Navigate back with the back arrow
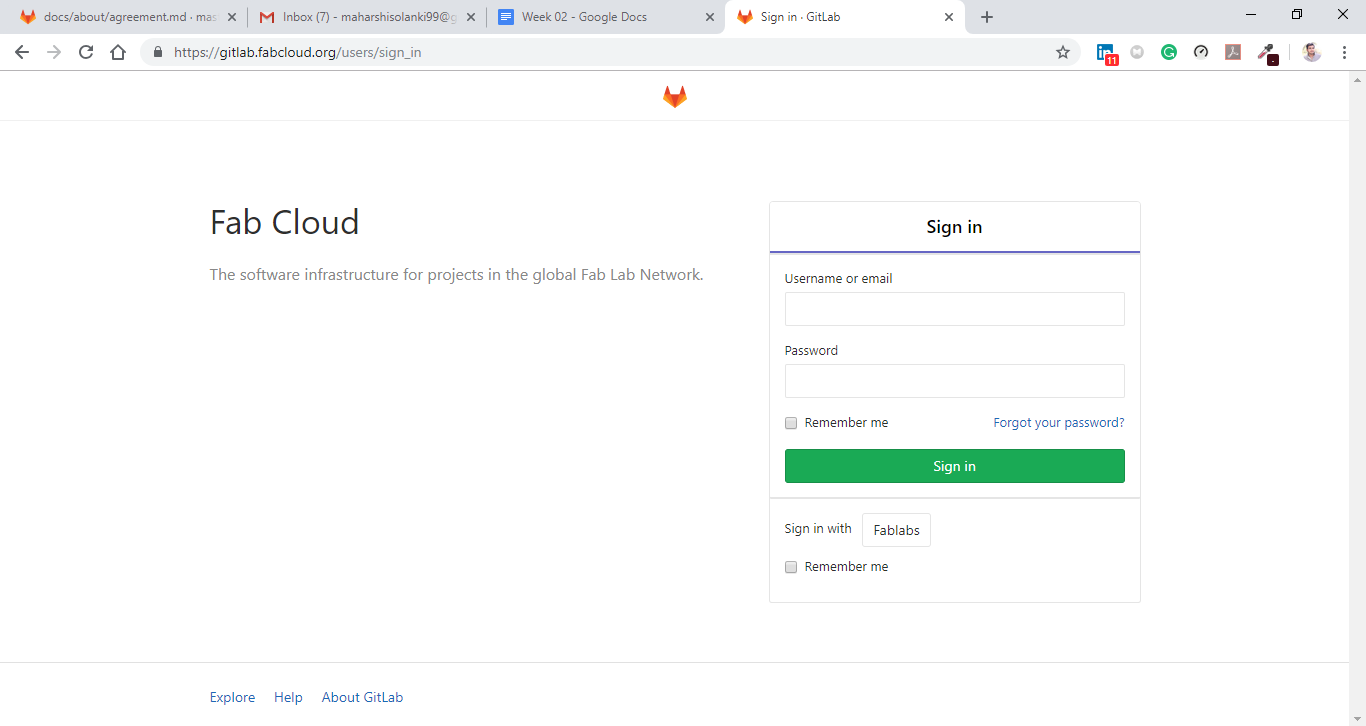This screenshot has width=1366, height=726. (22, 52)
